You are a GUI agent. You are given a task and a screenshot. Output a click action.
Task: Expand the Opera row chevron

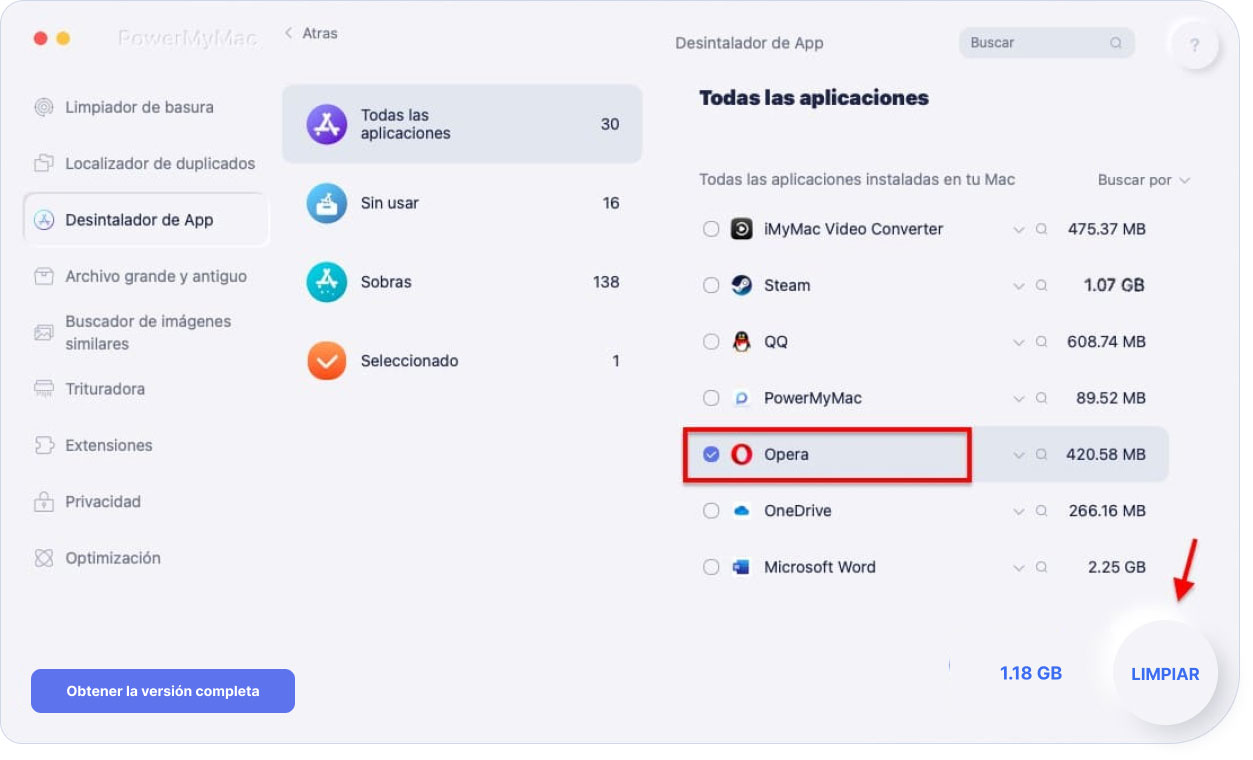1018,455
